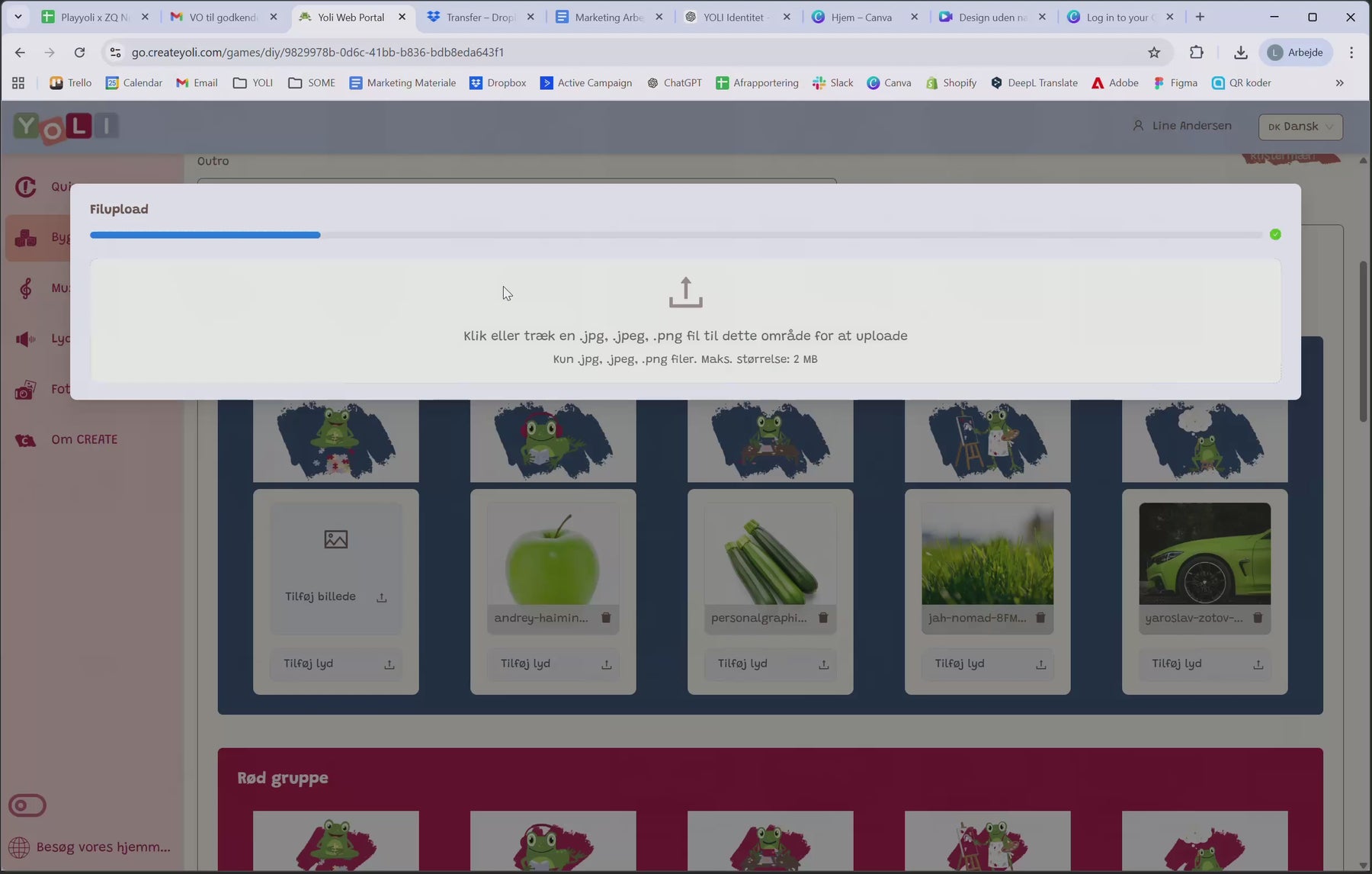1372x874 pixels.
Task: Open Om CREATE in the sidebar
Action: tap(84, 439)
